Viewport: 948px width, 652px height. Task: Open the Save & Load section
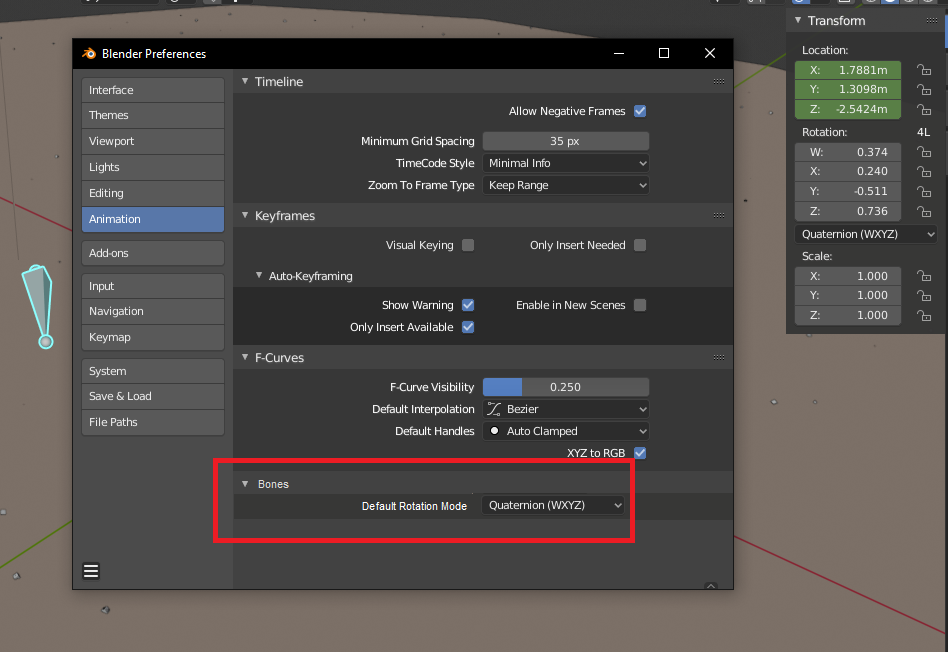[x=153, y=396]
